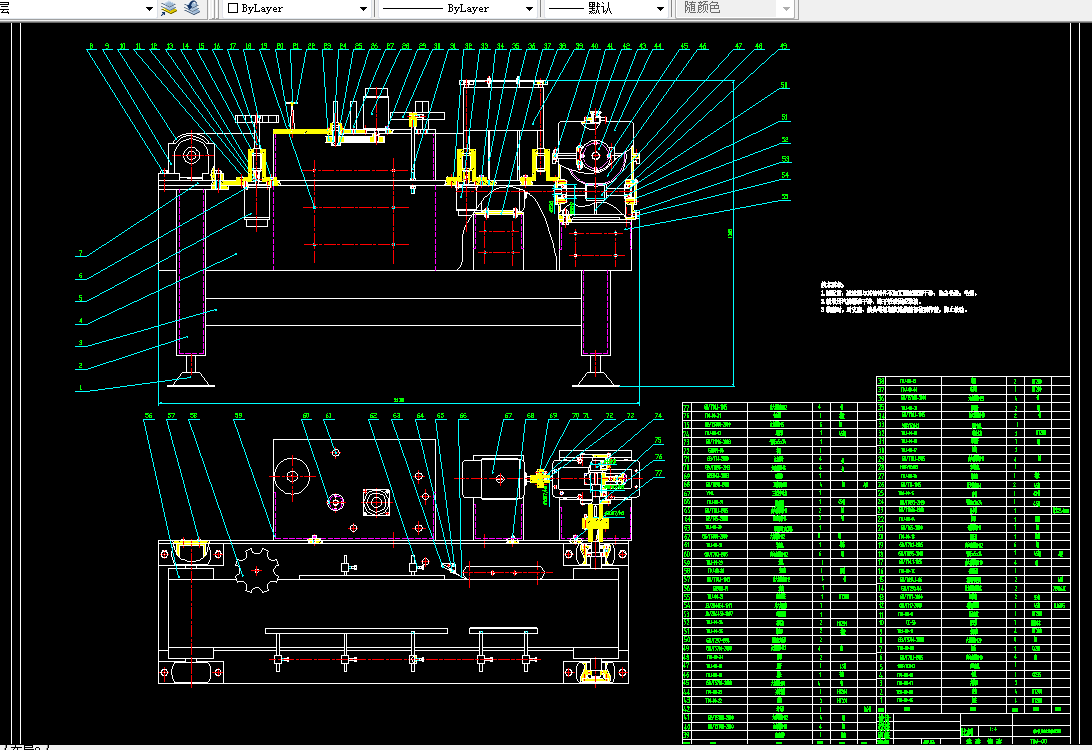Click balloon number 68 in plan view
Screen dimensions: 1092x750
click(531, 416)
